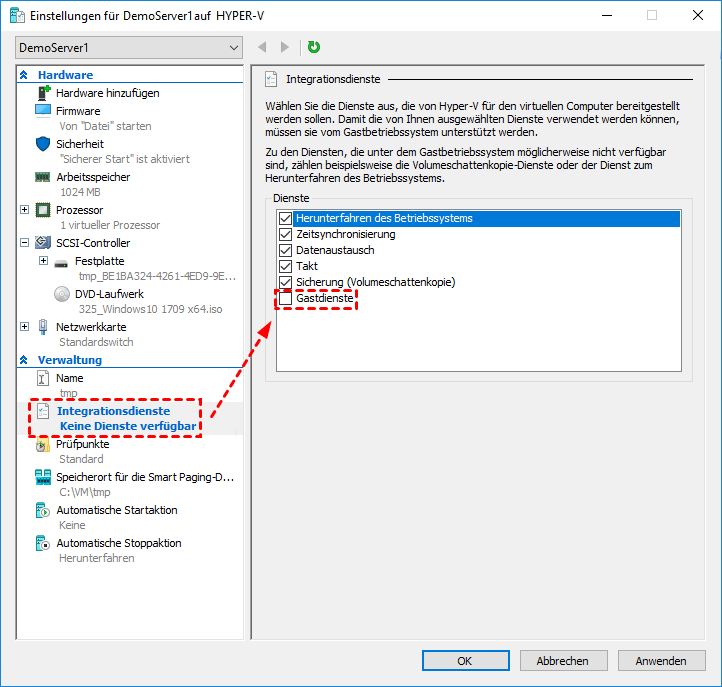Click the Prozessor chip icon
Screen dimensions: 722x687
43,210
